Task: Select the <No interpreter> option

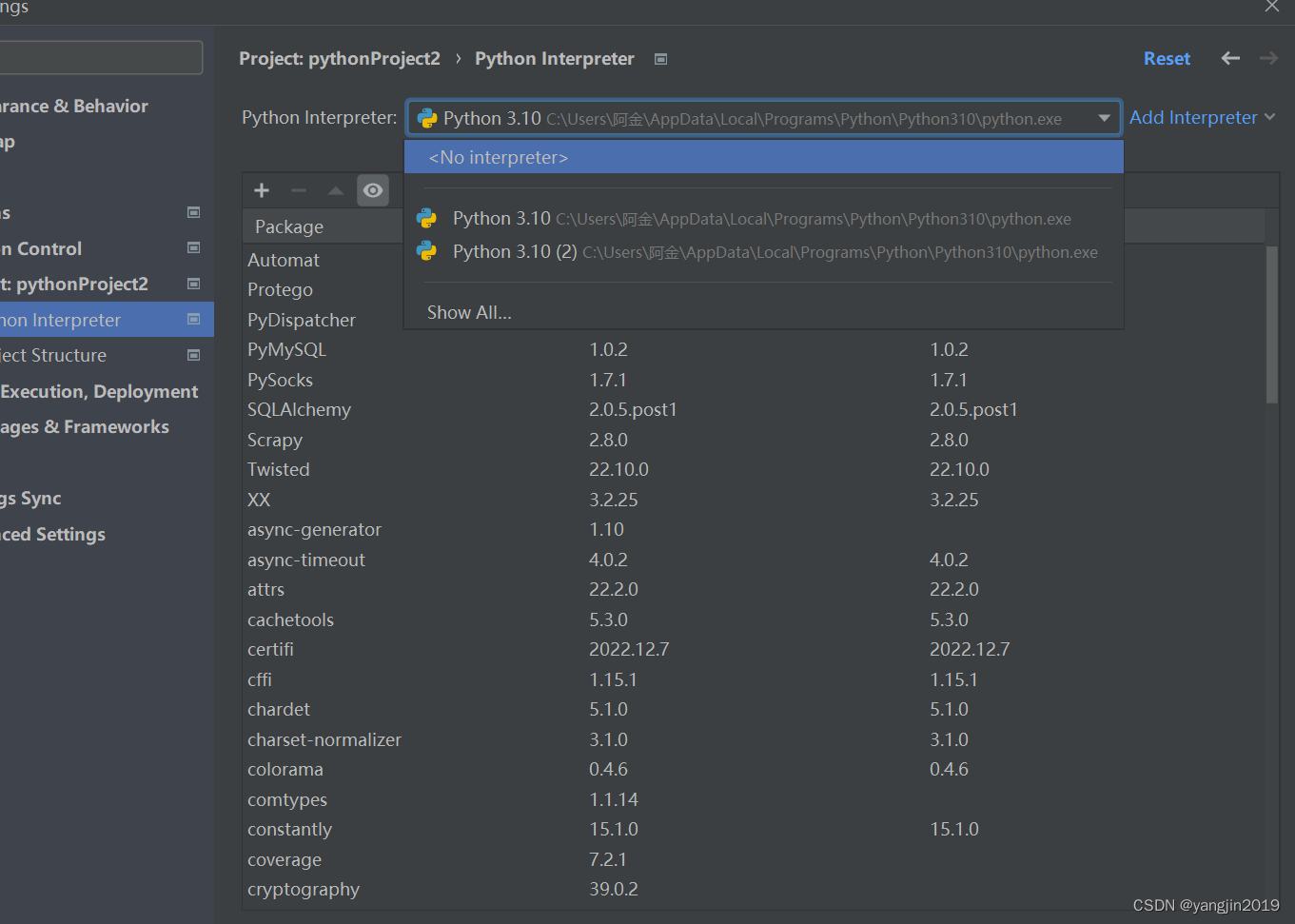Action: (x=764, y=157)
